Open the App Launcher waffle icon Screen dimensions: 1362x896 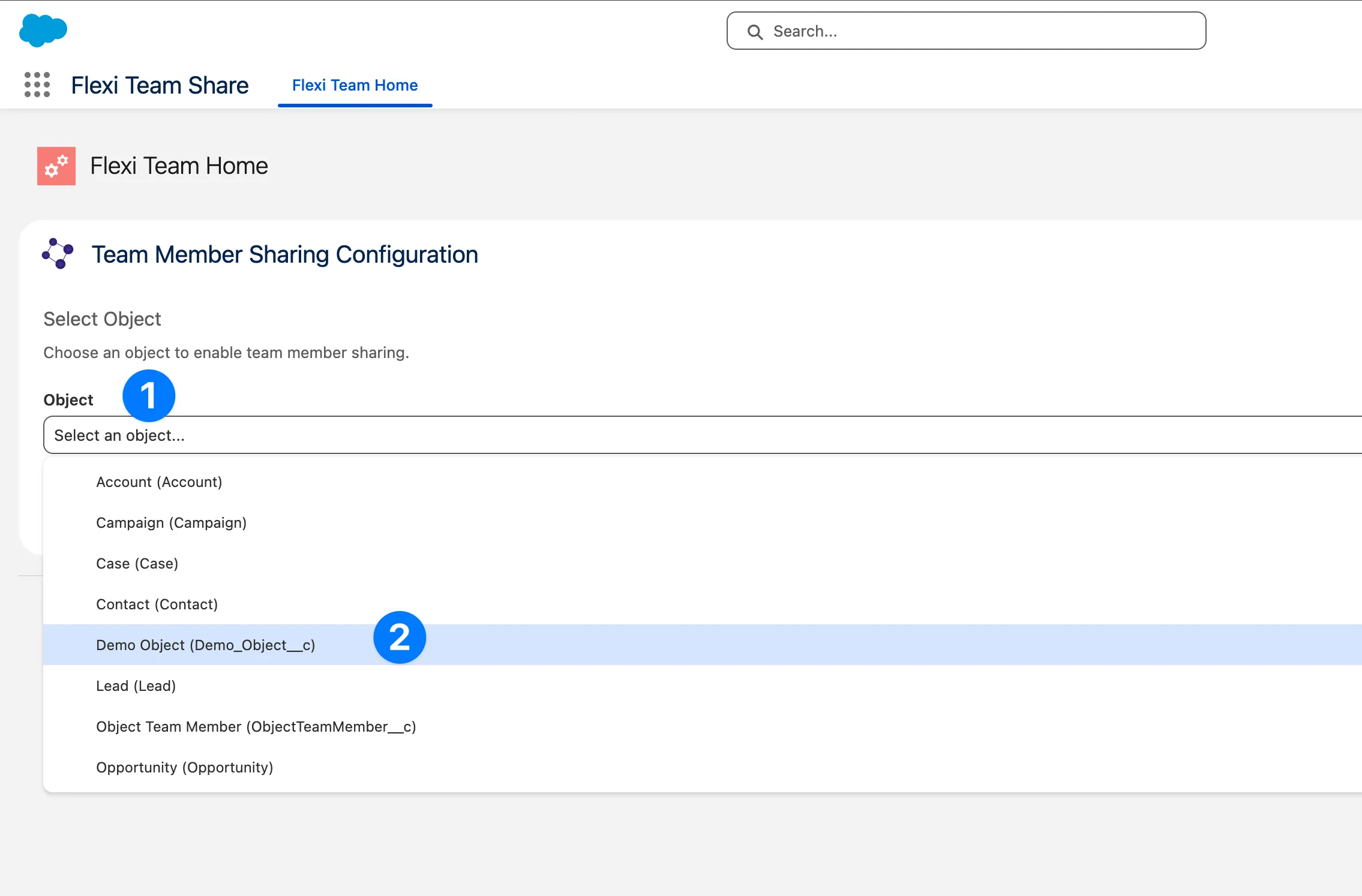(37, 86)
